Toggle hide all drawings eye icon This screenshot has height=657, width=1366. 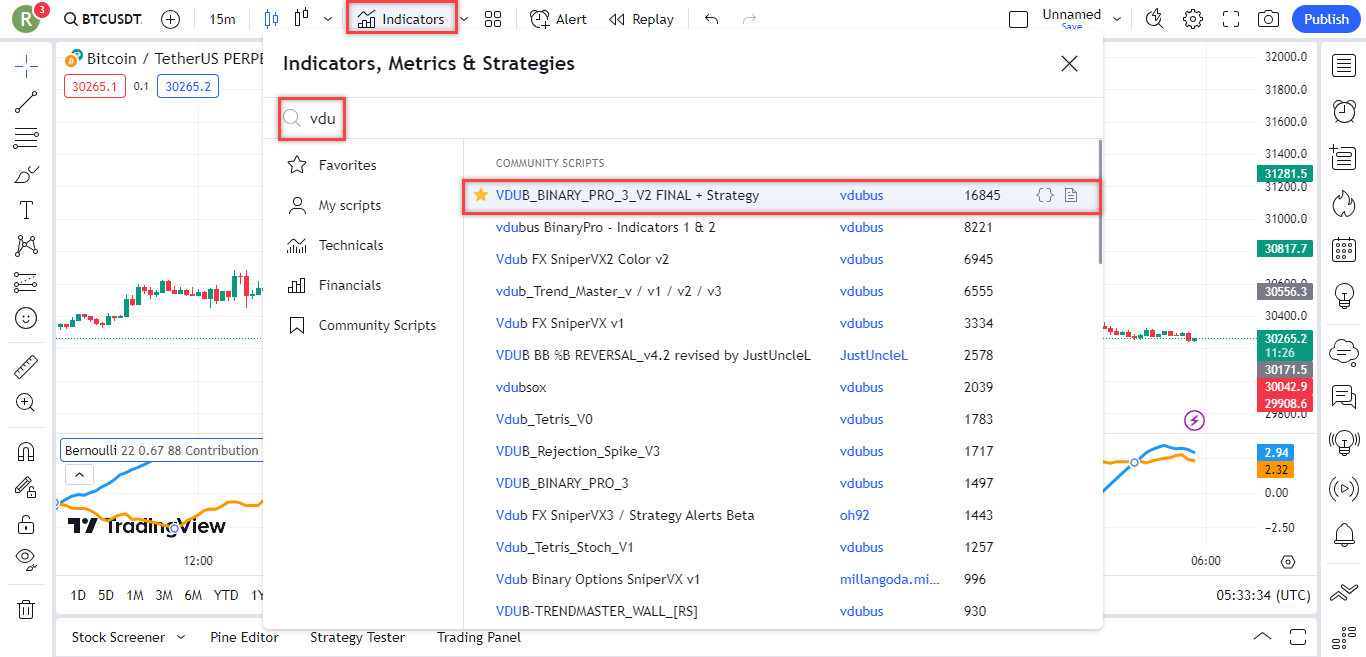(x=26, y=558)
